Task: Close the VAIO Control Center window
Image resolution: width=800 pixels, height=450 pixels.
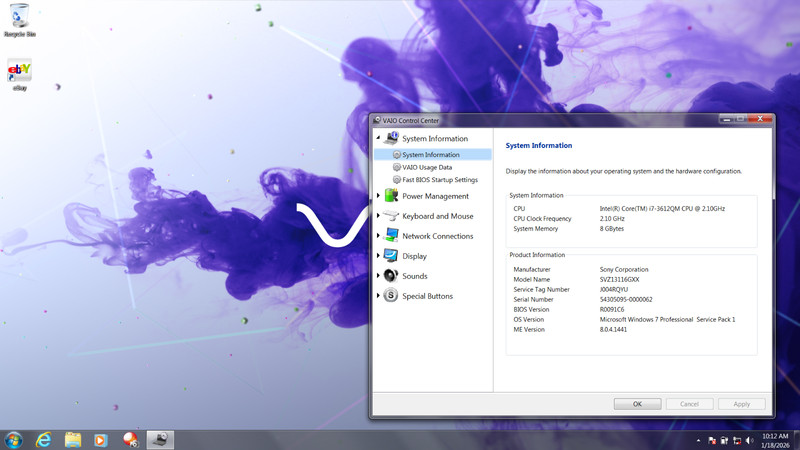Action: point(760,119)
